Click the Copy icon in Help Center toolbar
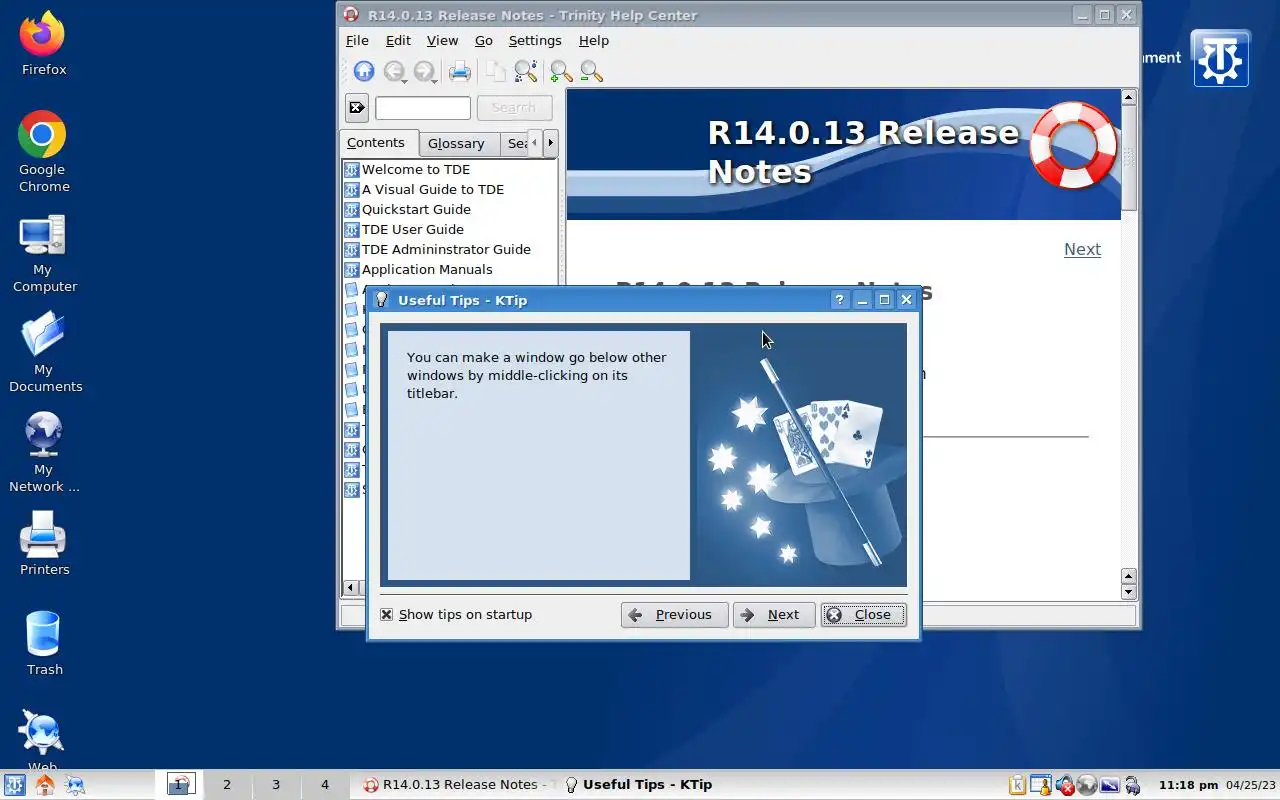The height and width of the screenshot is (800, 1280). pos(496,71)
